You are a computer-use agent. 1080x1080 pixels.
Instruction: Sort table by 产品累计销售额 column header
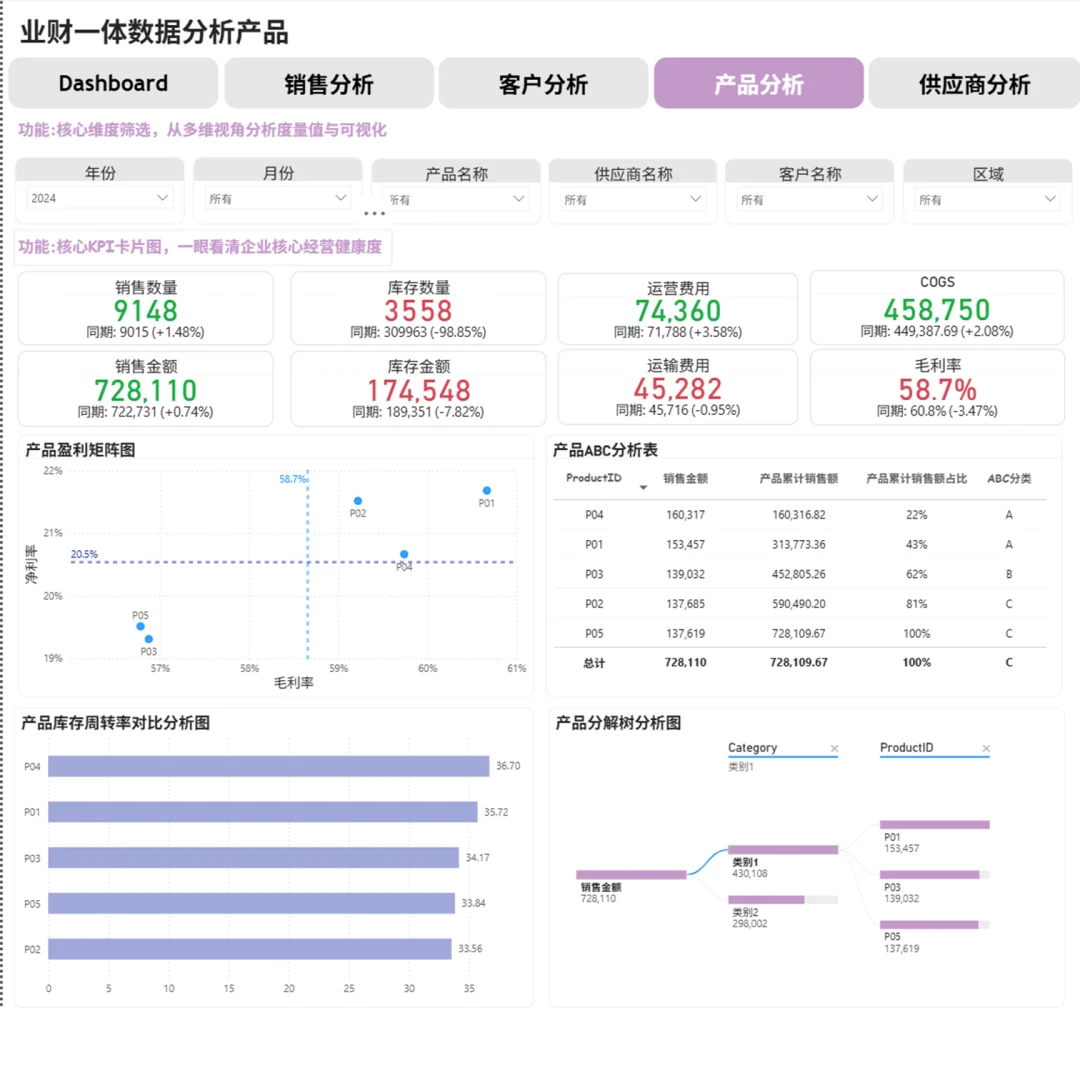point(799,479)
